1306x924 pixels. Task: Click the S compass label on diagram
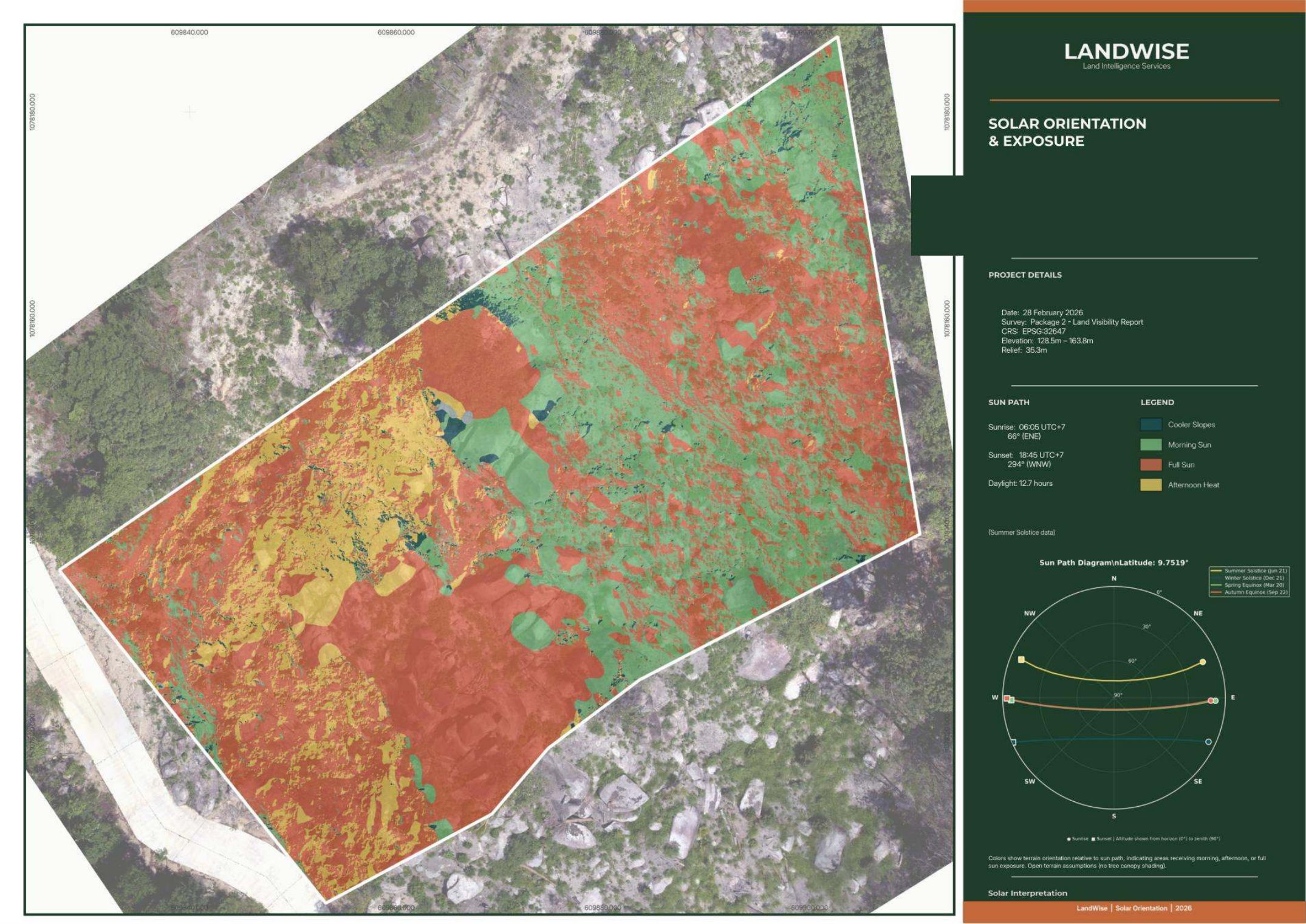[x=1114, y=816]
